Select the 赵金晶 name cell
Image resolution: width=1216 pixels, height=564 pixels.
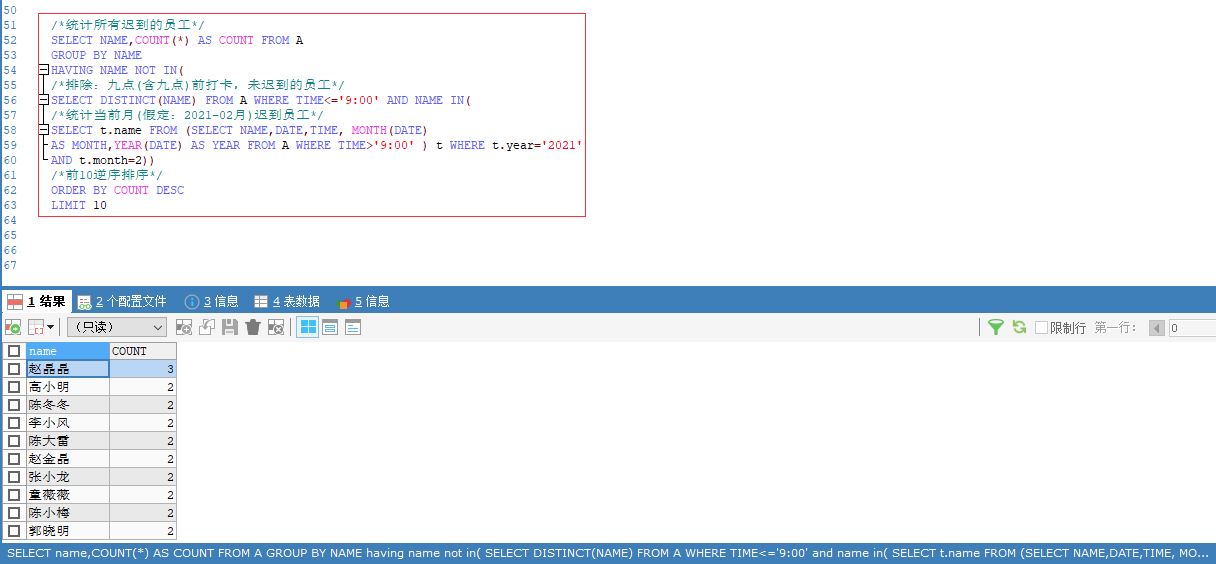[x=67, y=459]
